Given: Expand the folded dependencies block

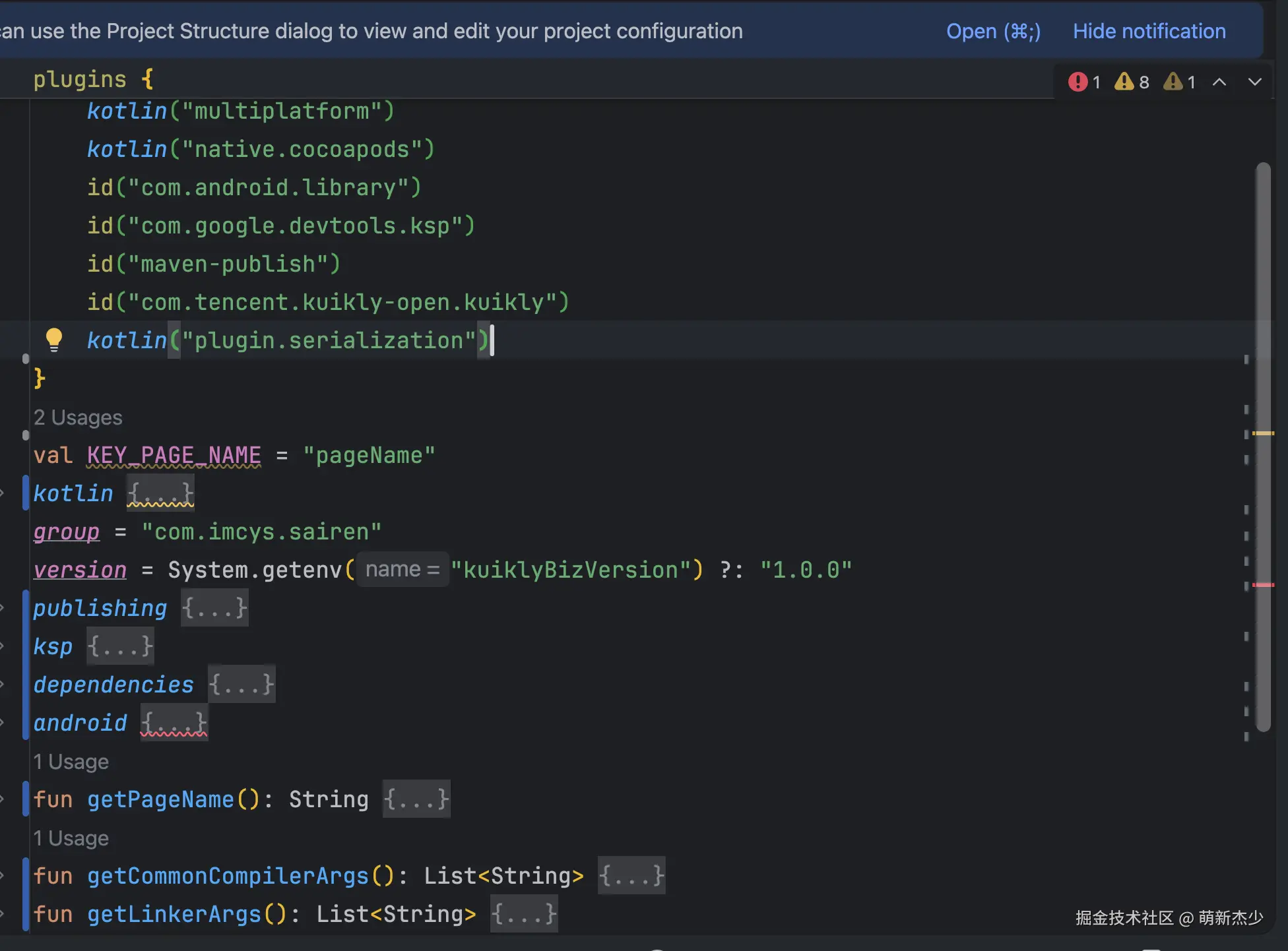Looking at the screenshot, I should point(241,684).
